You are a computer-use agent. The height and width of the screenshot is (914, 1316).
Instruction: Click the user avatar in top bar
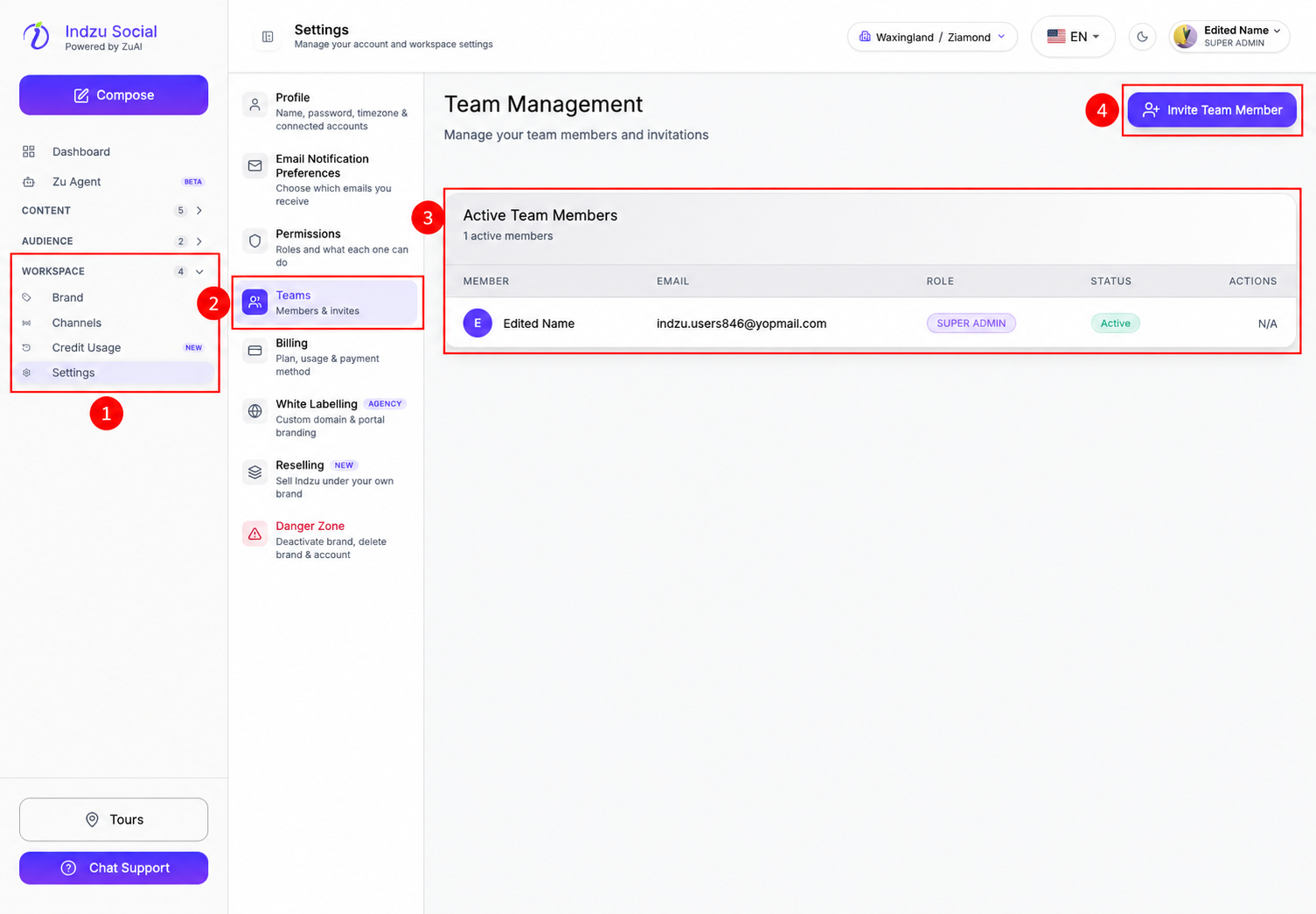(x=1186, y=37)
